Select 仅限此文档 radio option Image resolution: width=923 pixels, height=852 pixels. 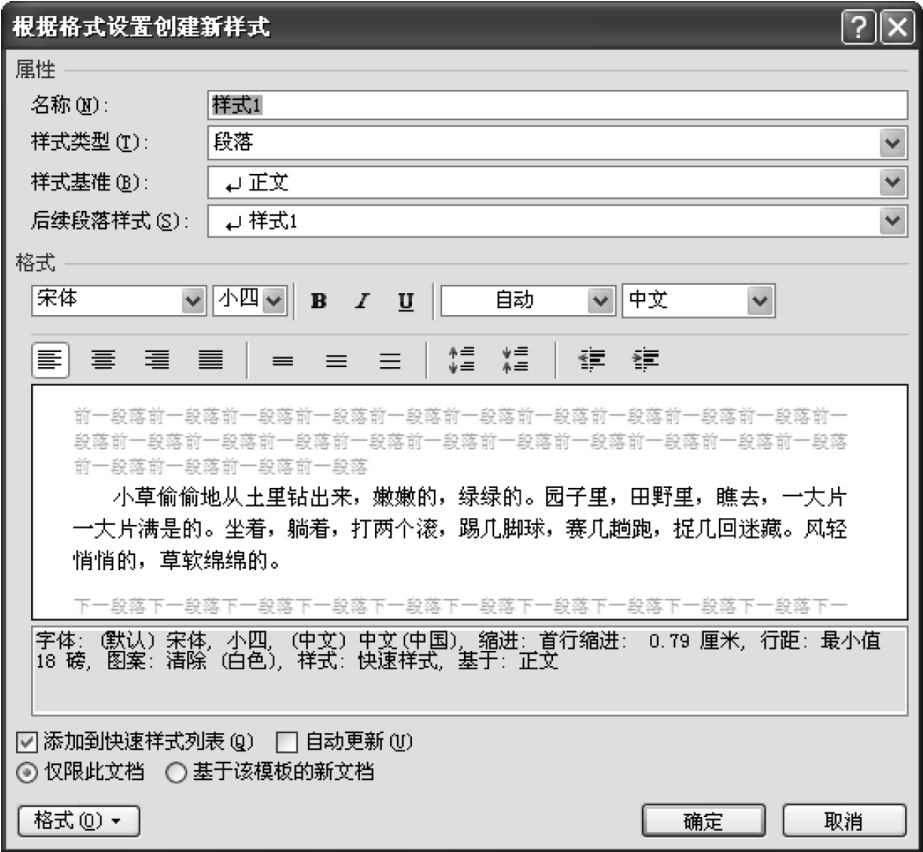pyautogui.click(x=27, y=772)
